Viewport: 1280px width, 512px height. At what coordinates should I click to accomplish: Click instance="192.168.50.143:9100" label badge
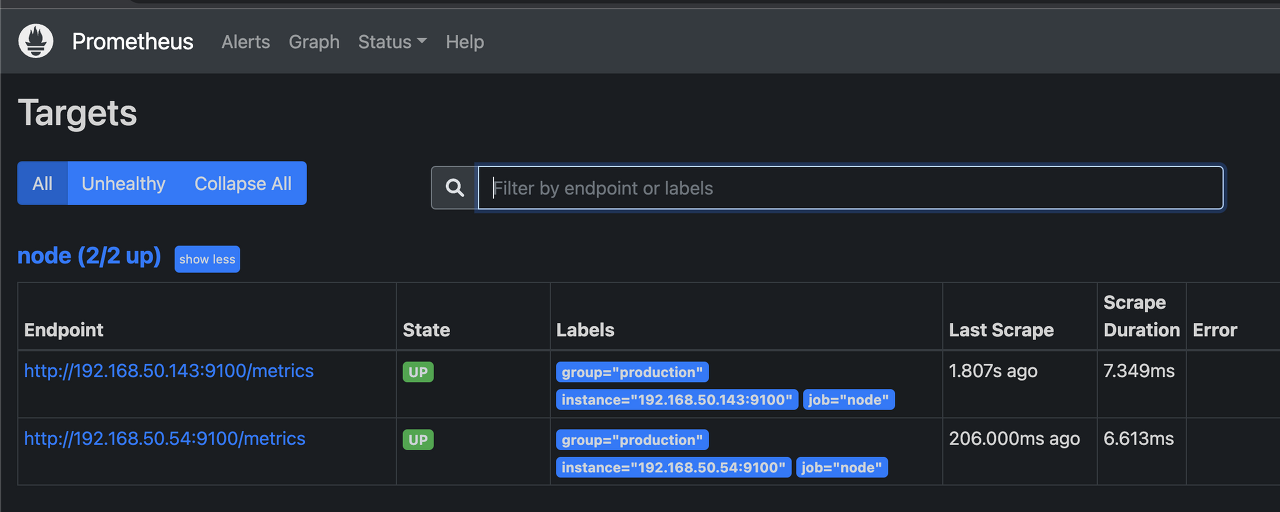677,400
